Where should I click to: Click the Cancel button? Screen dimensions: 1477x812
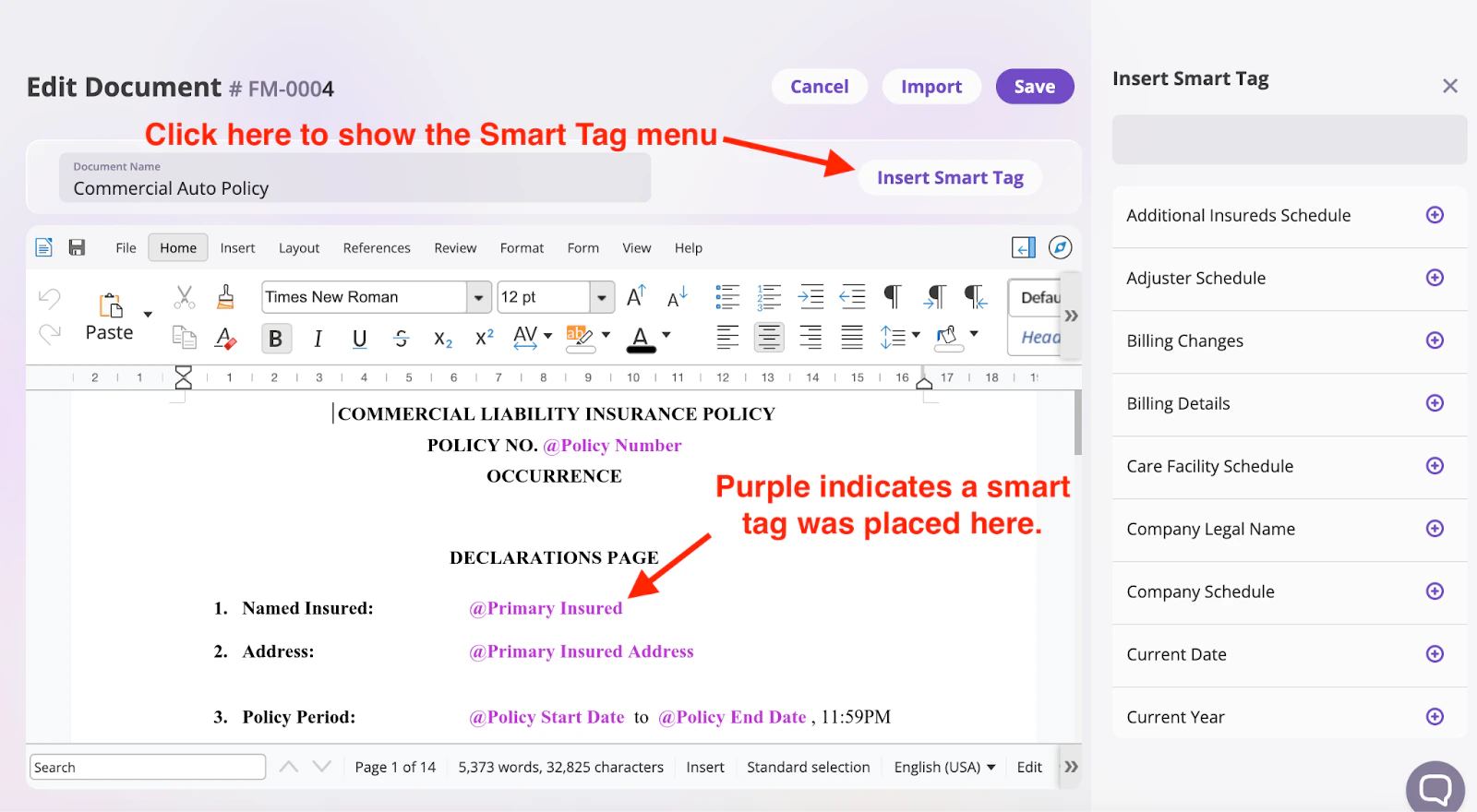coord(820,87)
